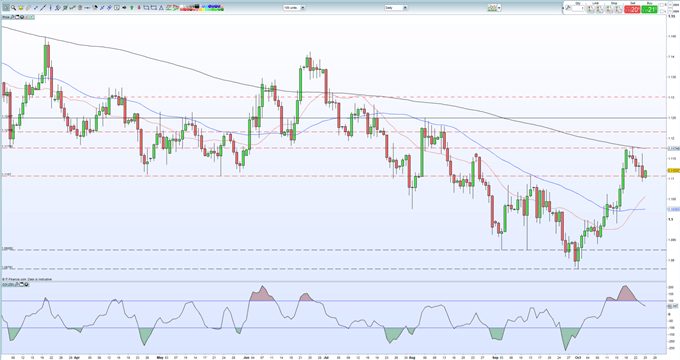680x360 pixels.
Task: Click the green Buy price button
Action: 649,9
